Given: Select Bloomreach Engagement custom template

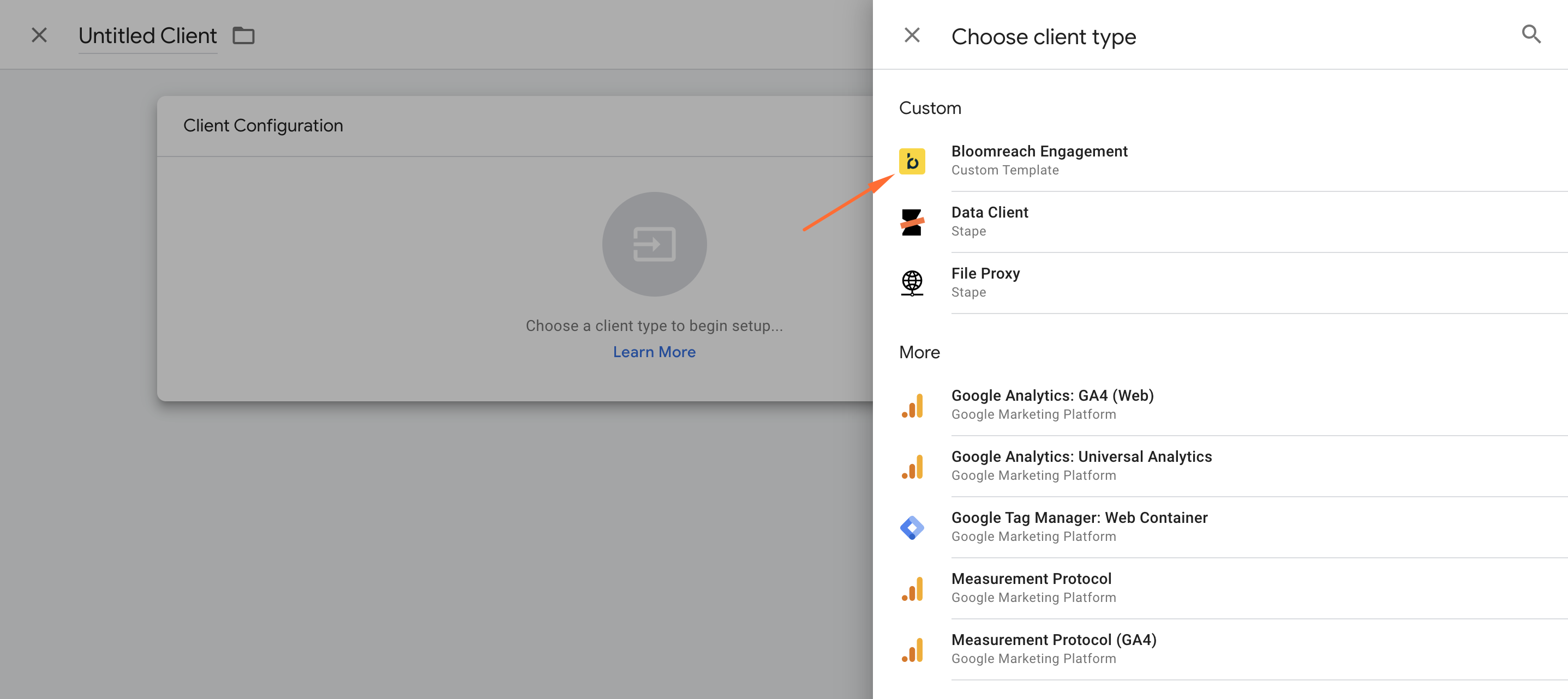Looking at the screenshot, I should (1220, 161).
